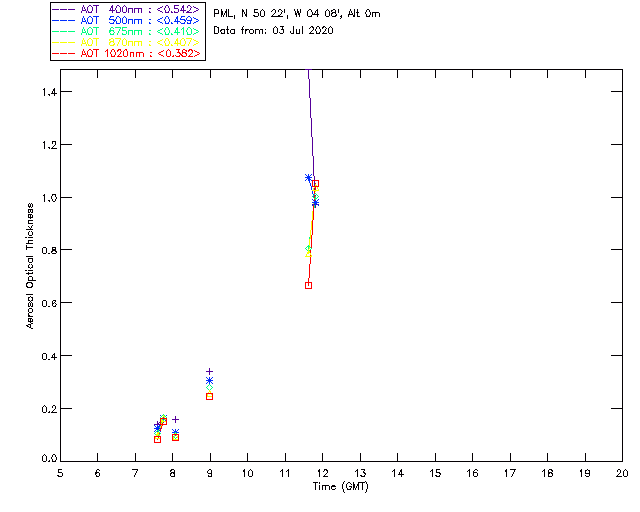Viewport: 640px width, 512px height.
Task: Click the red square marker near 0.25
Action: (x=209, y=396)
